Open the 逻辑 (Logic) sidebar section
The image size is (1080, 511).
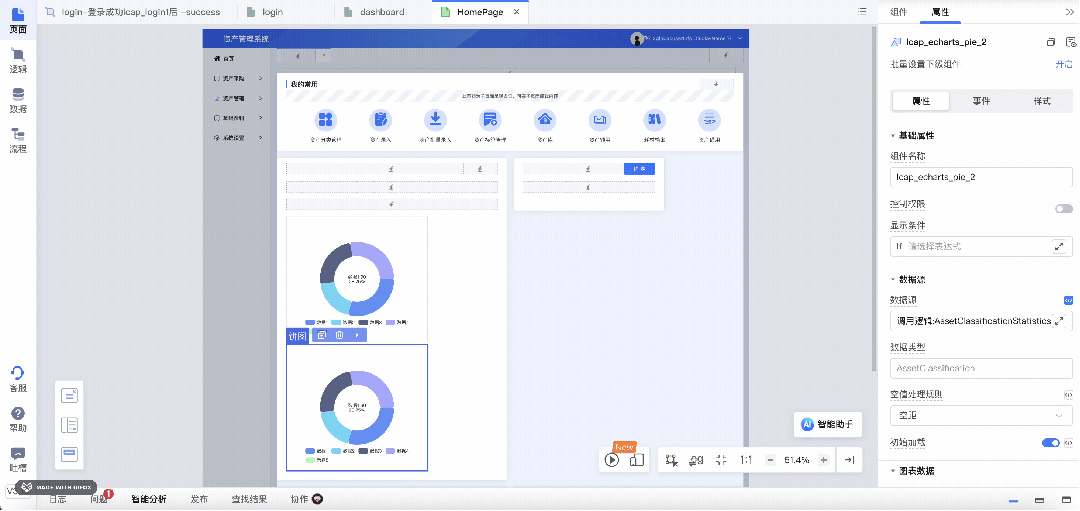click(x=18, y=61)
